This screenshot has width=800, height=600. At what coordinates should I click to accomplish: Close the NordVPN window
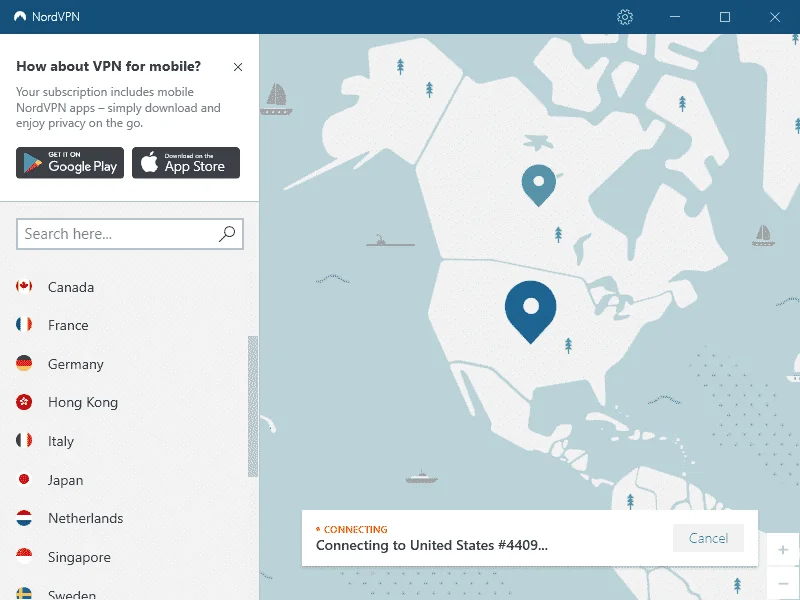pos(774,17)
